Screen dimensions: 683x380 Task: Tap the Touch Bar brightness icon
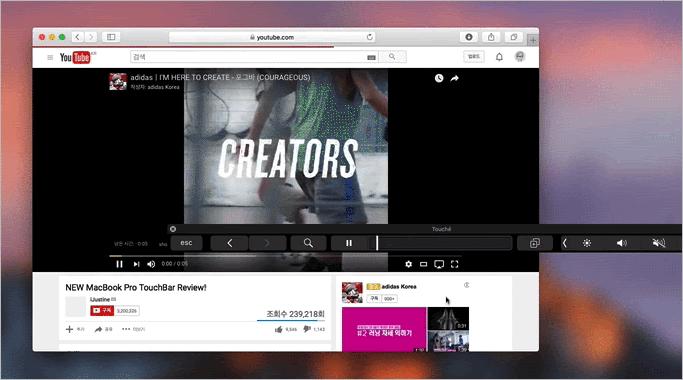click(587, 243)
